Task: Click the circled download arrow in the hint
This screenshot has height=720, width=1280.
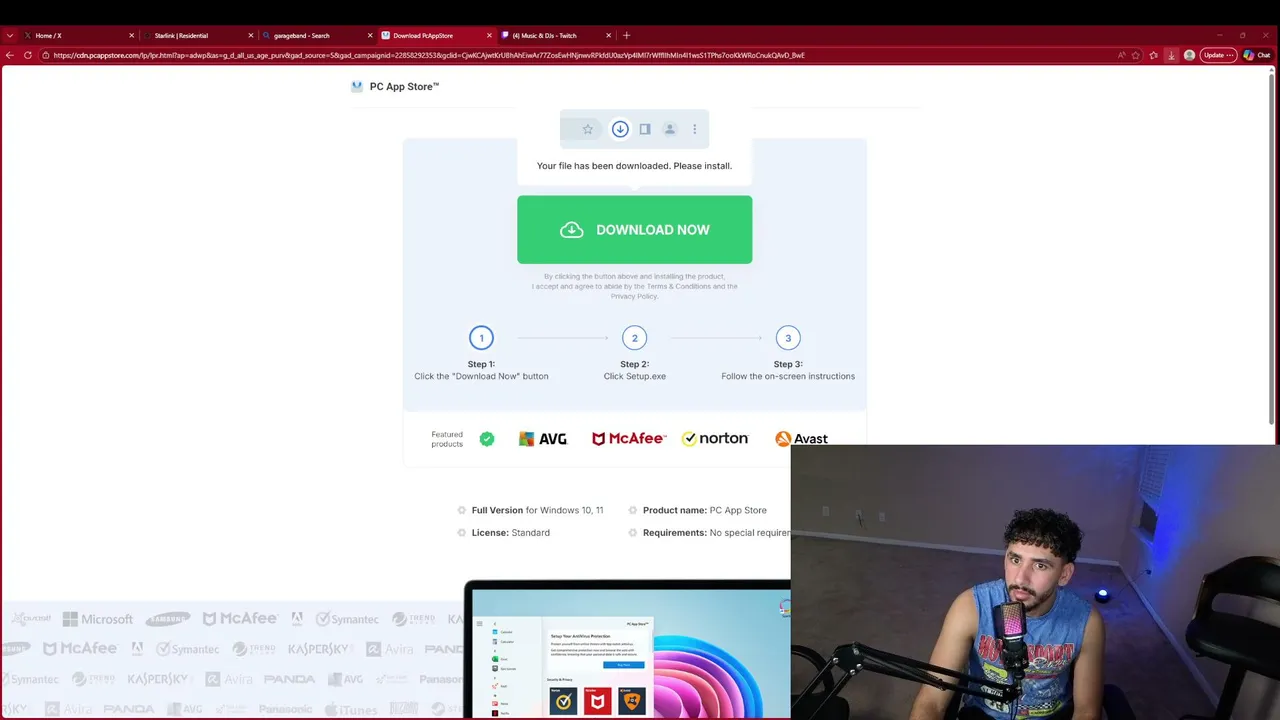Action: tap(620, 129)
